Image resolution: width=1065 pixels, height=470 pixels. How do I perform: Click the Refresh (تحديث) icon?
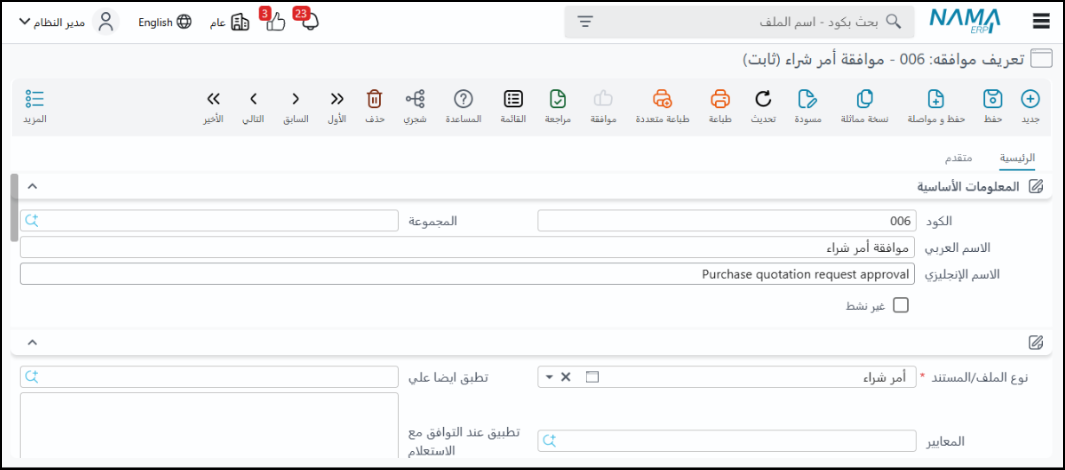[763, 99]
